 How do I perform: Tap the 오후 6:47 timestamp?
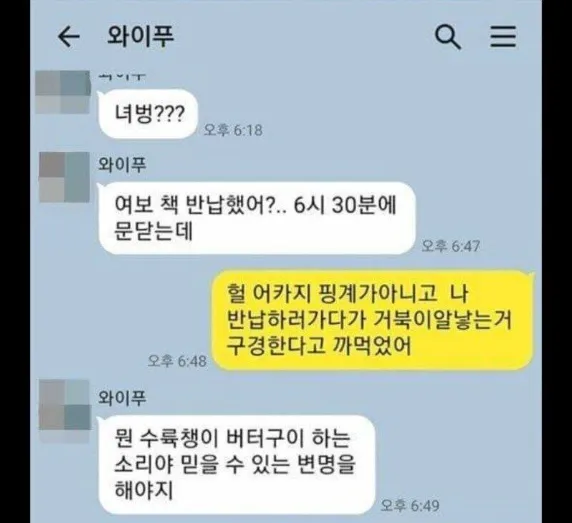(451, 246)
